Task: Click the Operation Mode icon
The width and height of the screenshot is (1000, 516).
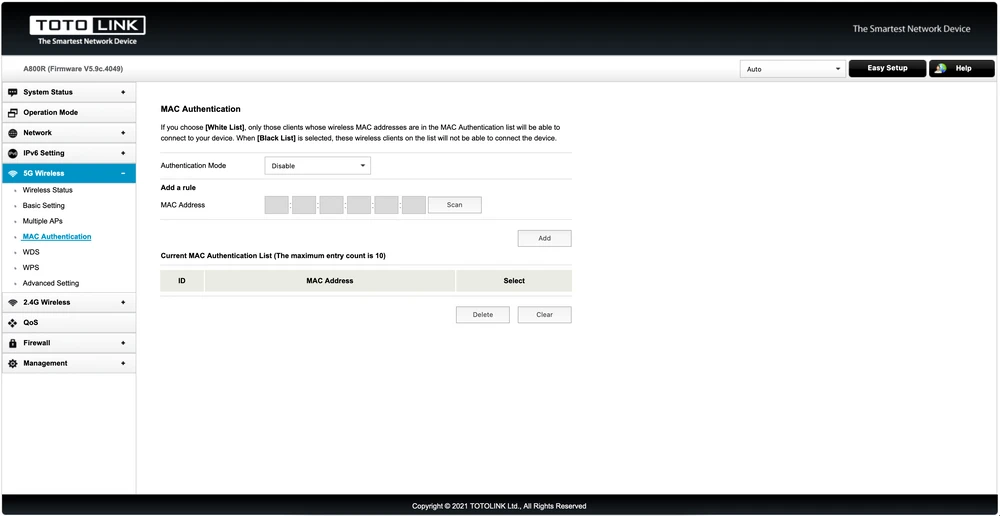Action: click(x=13, y=113)
